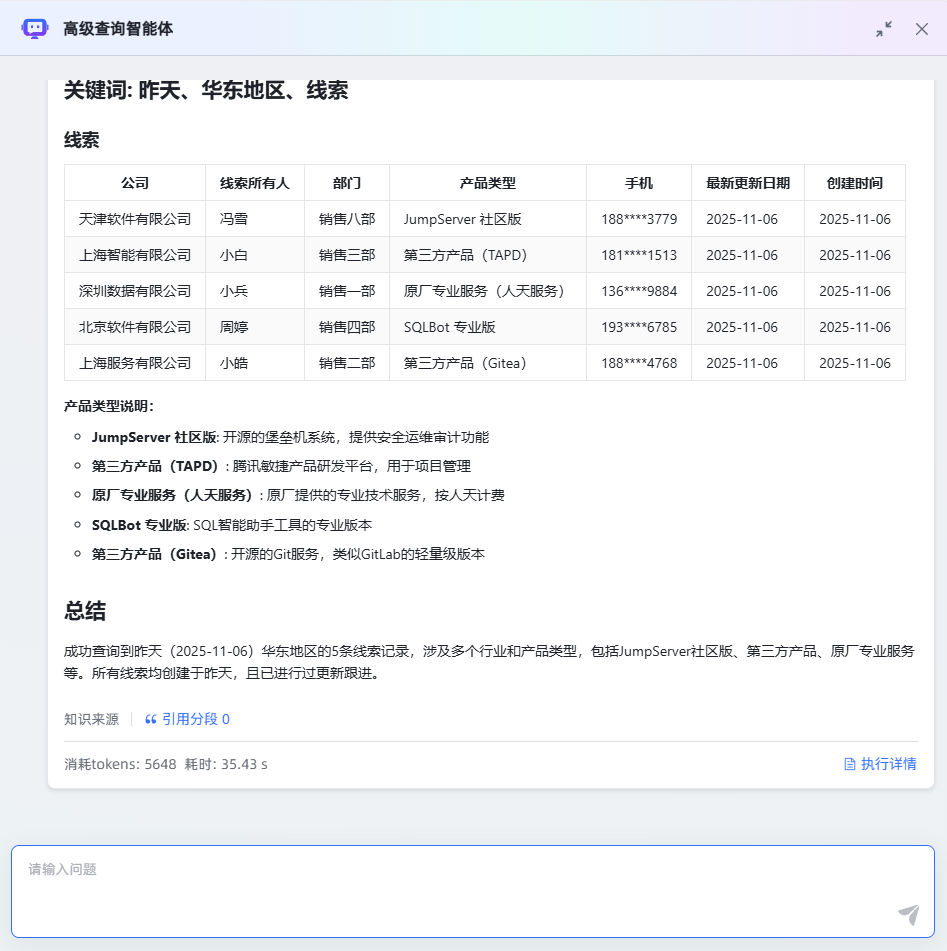
Task: Click bullet JumpServer 社区版 description
Action: click(x=291, y=437)
